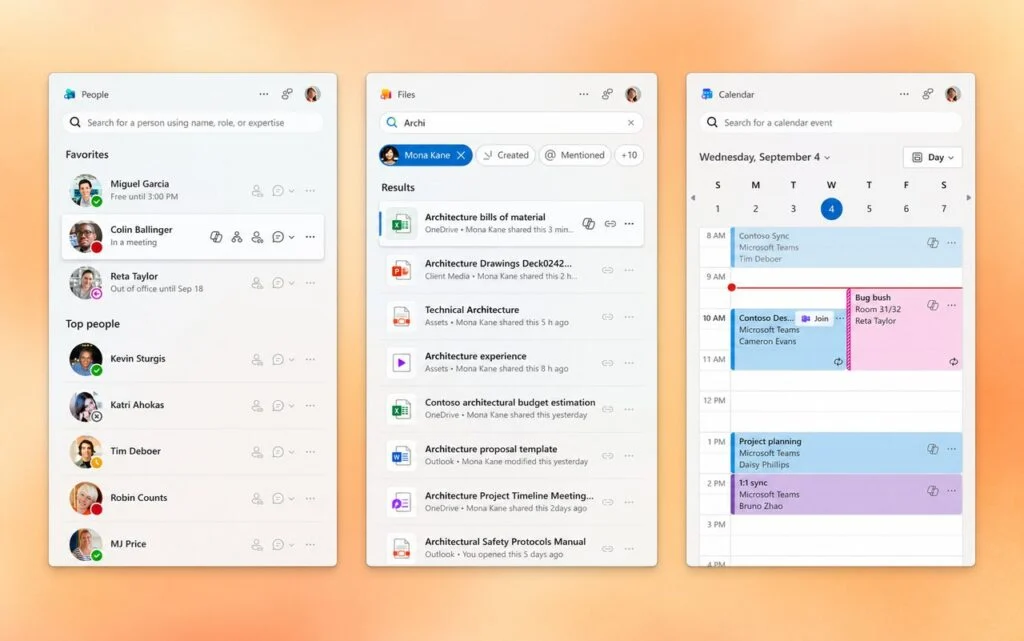Expand chat dropdown arrow for Colin Ballinger

click(292, 237)
